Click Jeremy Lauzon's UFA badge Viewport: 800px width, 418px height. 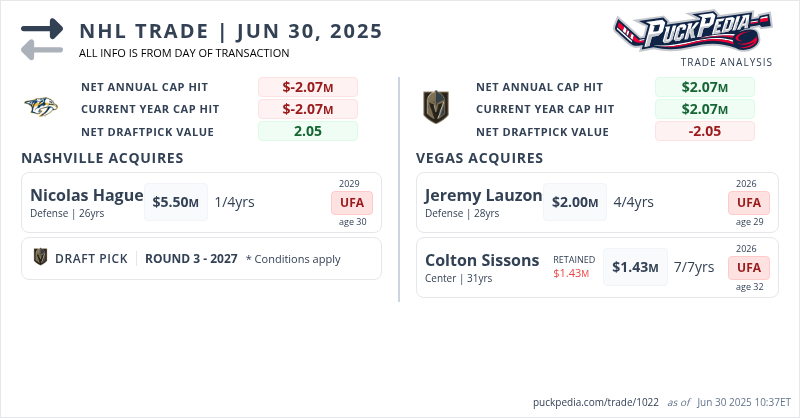pyautogui.click(x=749, y=202)
